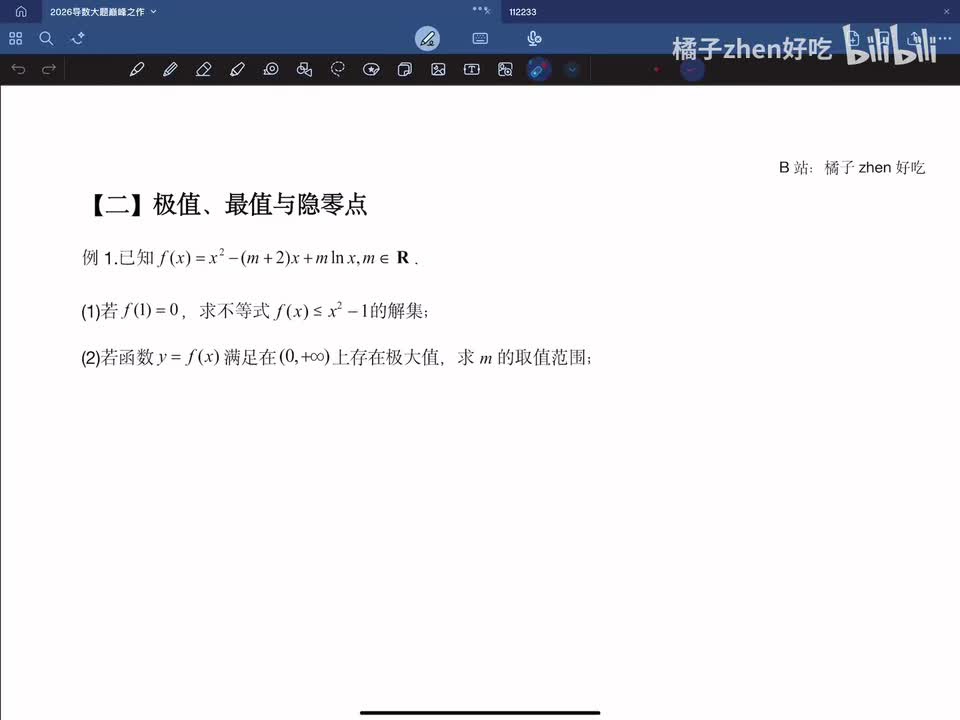Go to the home library icon
The width and height of the screenshot is (960, 720).
coord(21,12)
